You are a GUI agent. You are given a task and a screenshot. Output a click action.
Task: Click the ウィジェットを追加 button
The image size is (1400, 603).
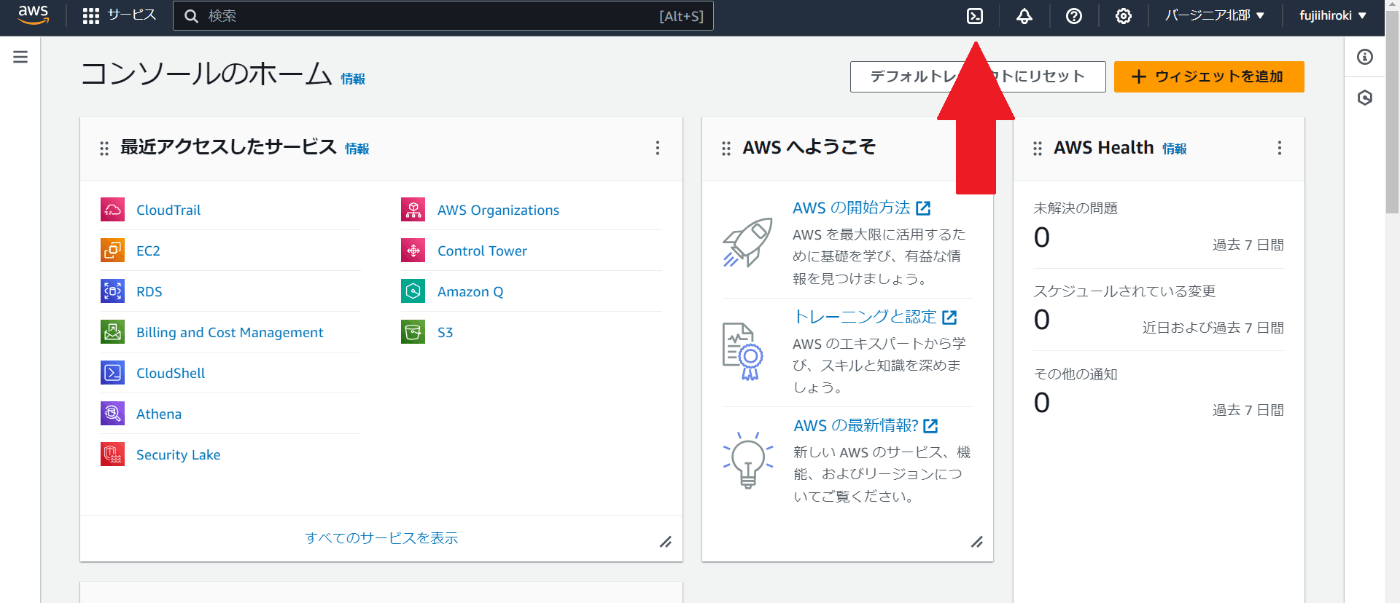point(1209,76)
